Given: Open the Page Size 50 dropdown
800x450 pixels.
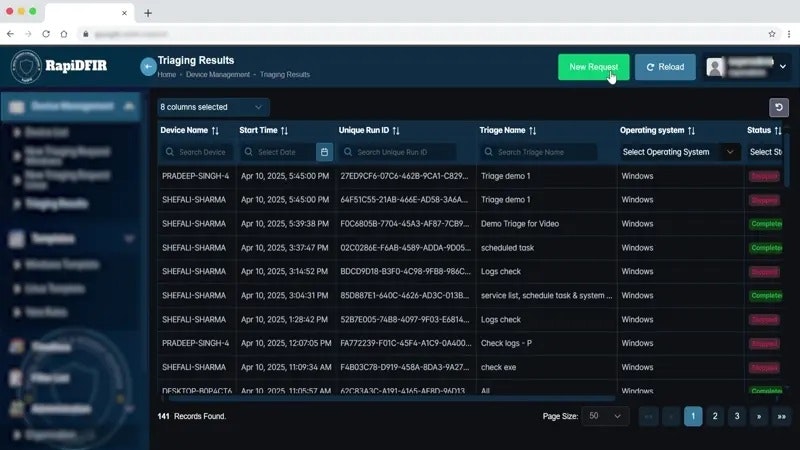Looking at the screenshot, I should point(605,416).
